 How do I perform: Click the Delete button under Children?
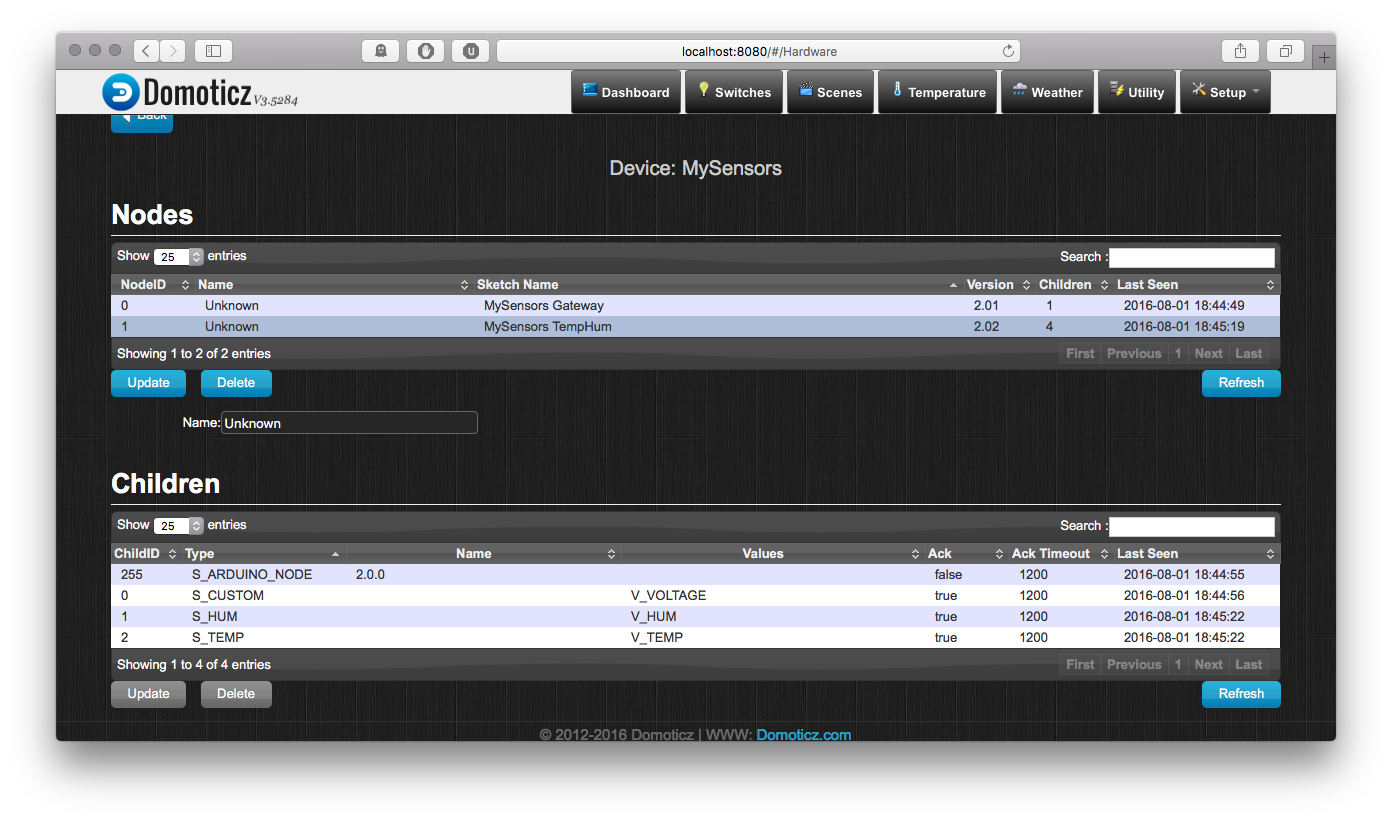(x=236, y=694)
